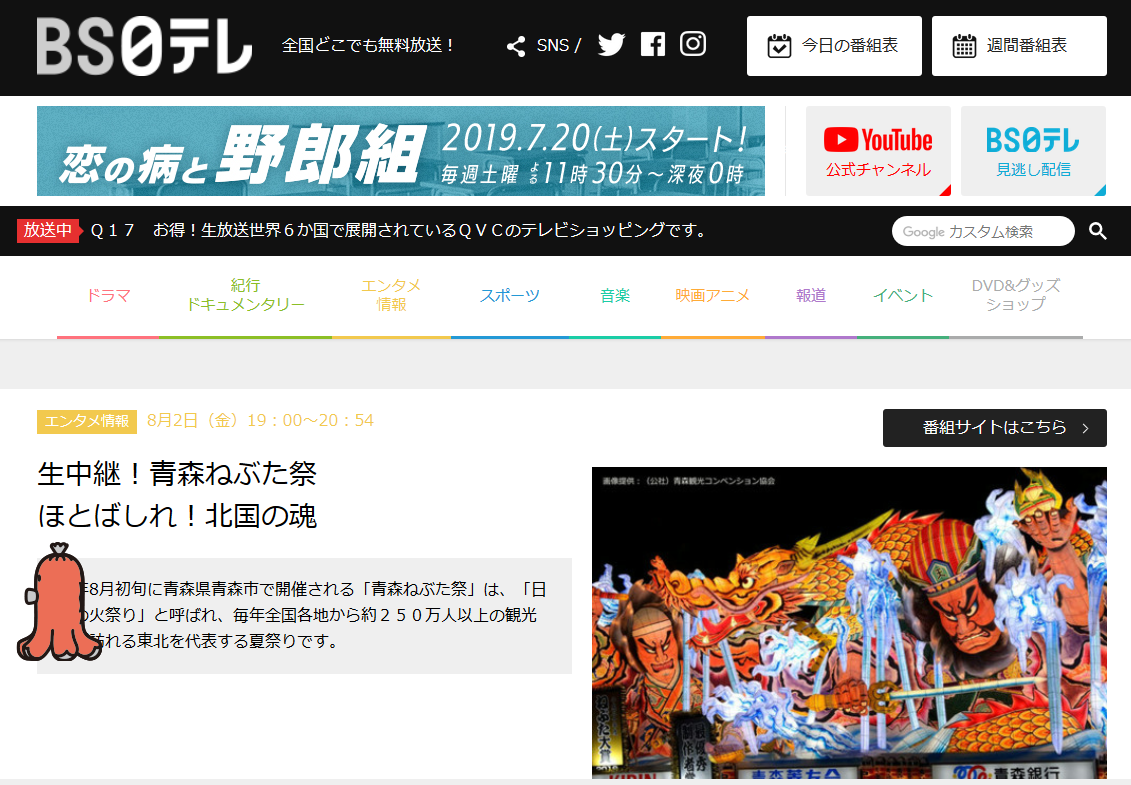Click 番組サイトはこちら button

point(994,428)
